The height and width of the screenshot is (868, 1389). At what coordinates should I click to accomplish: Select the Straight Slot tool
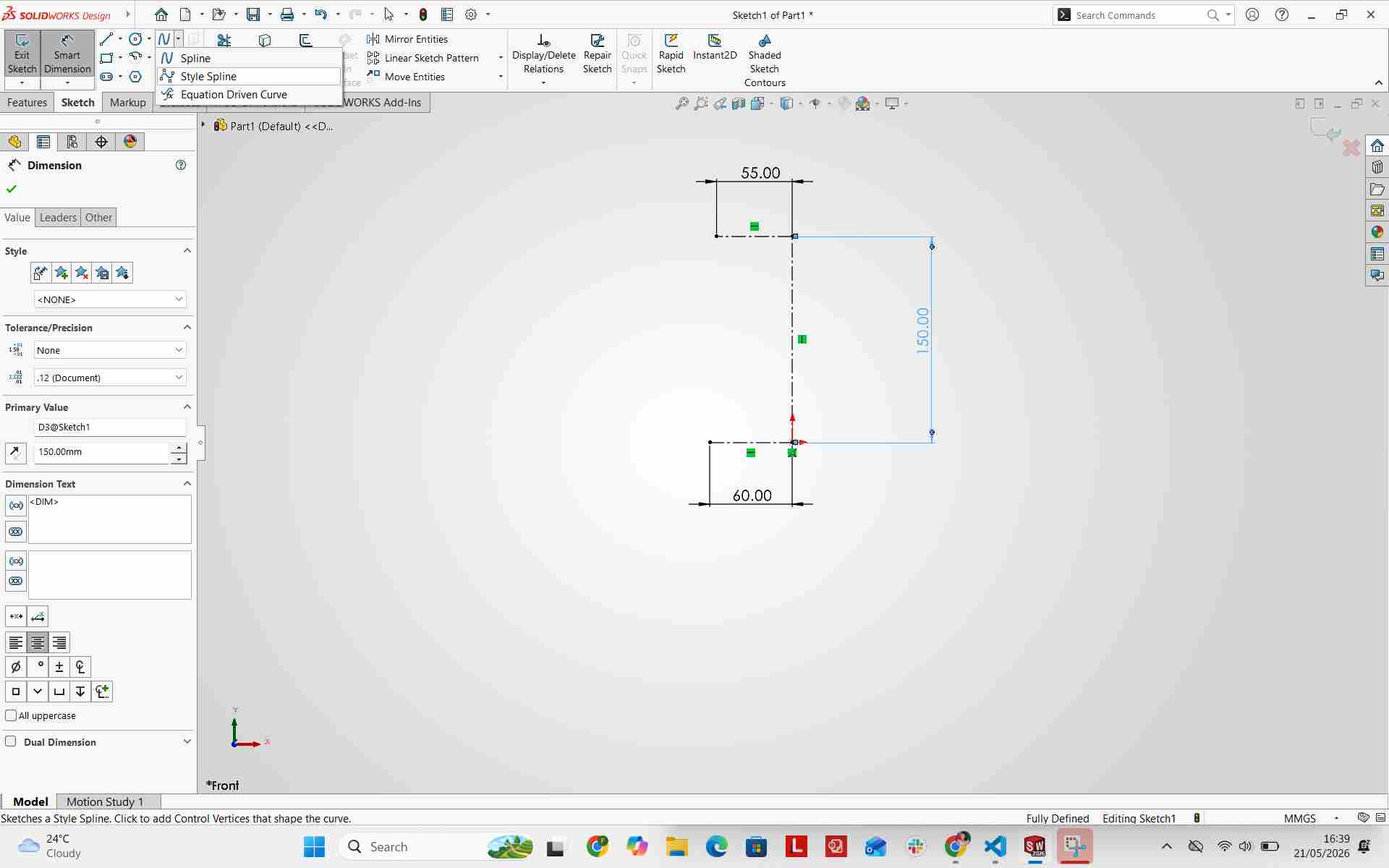(106, 77)
